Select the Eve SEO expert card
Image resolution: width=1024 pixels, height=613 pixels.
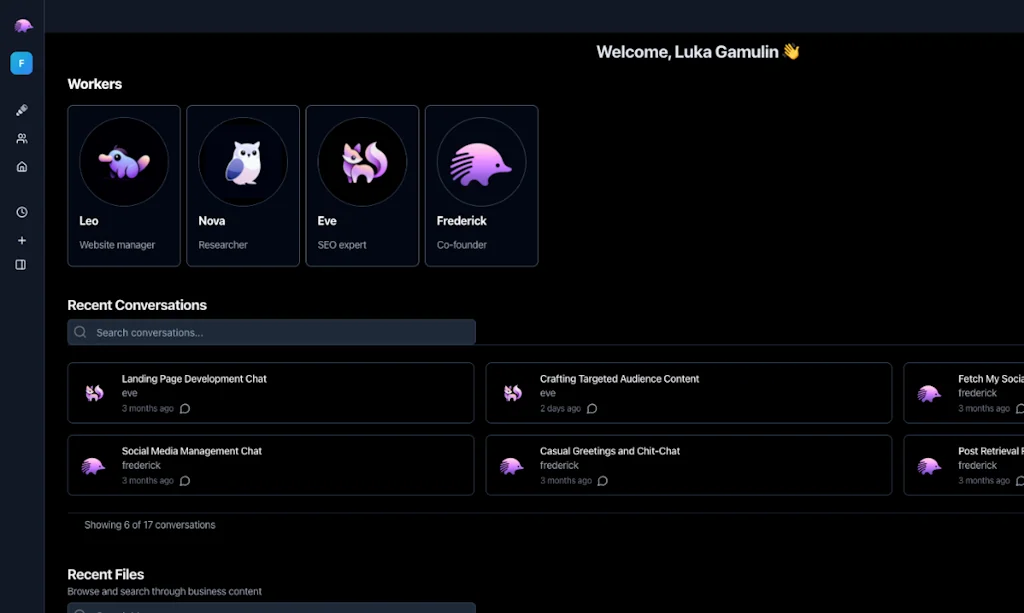coord(362,185)
